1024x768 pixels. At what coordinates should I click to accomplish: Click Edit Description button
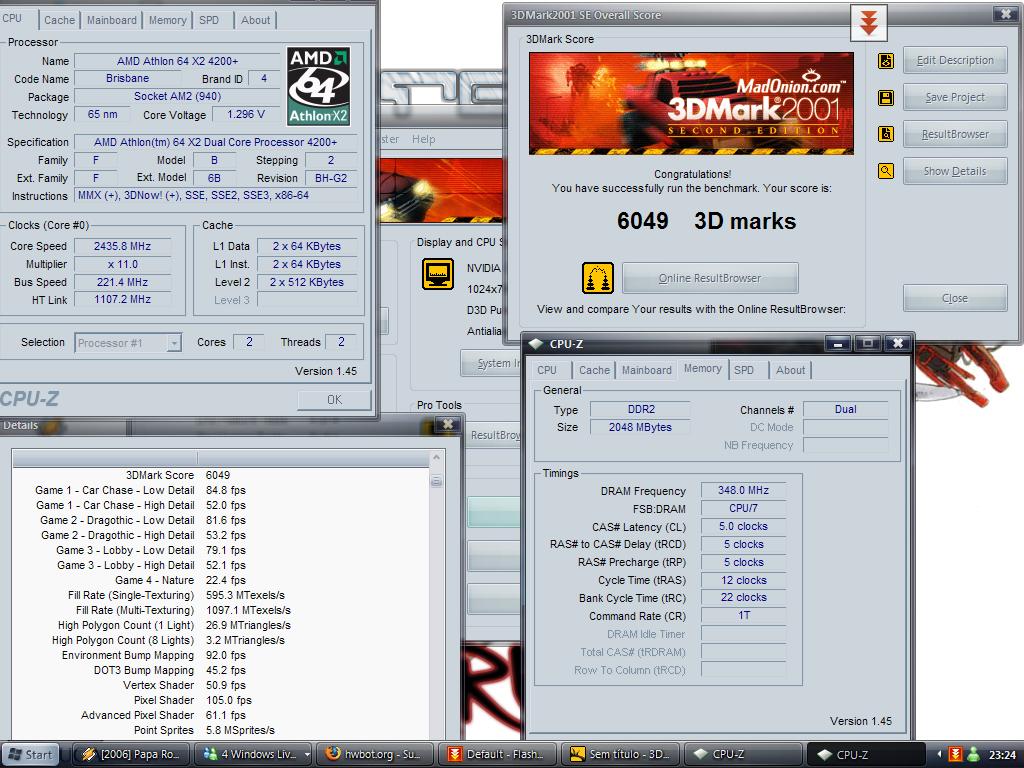click(x=955, y=61)
